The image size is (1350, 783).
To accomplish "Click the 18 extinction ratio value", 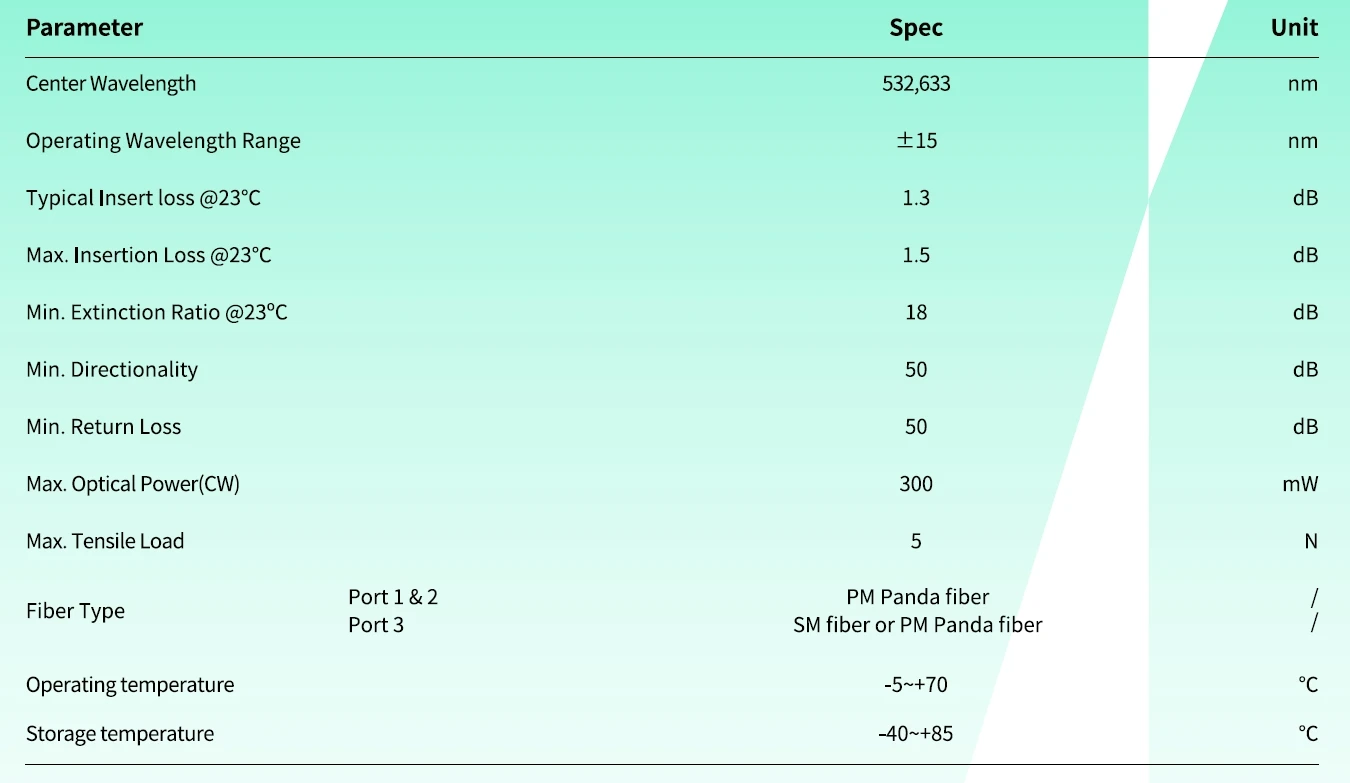I will click(x=916, y=312).
